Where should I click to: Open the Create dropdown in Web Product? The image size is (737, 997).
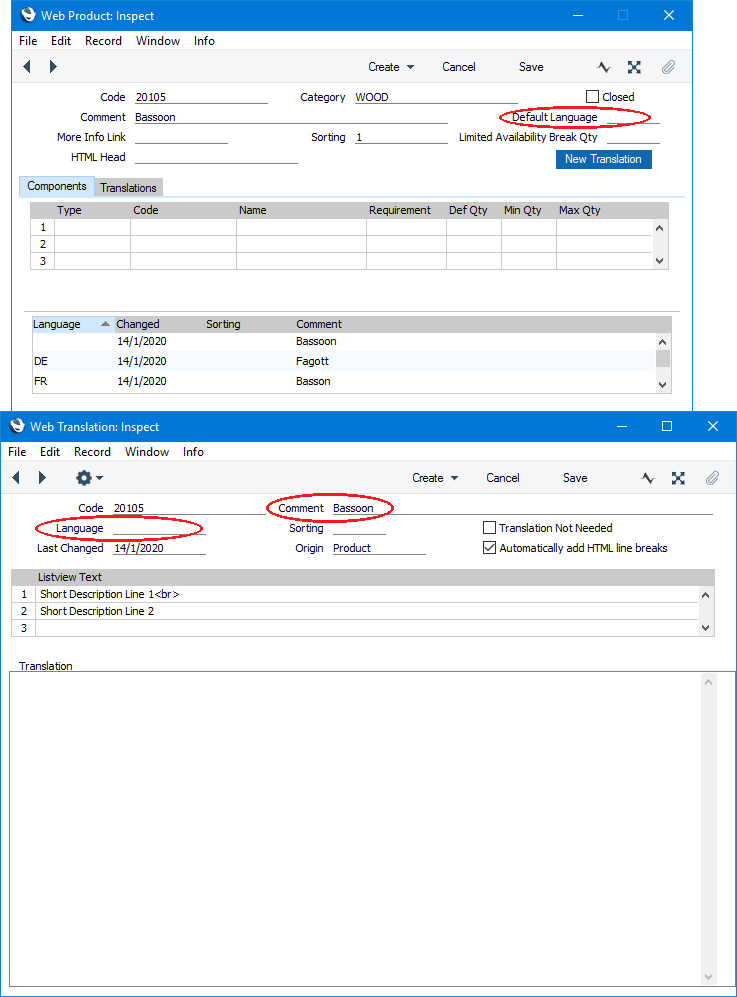(x=391, y=67)
